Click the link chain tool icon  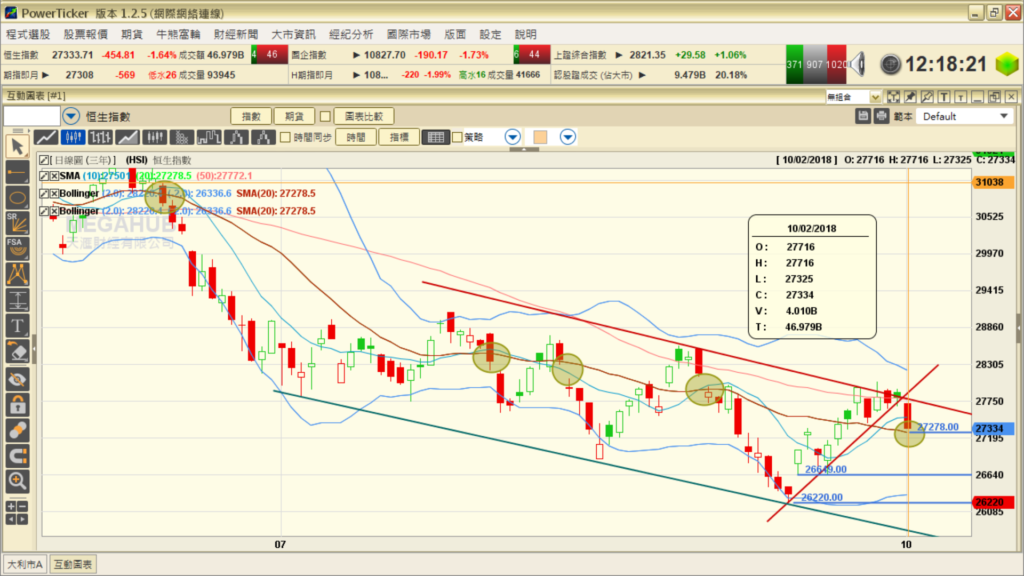(18, 430)
